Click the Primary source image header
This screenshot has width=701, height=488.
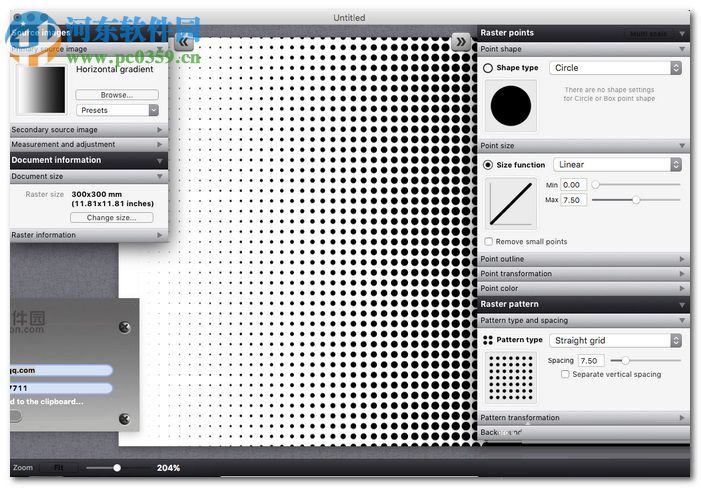[89, 49]
